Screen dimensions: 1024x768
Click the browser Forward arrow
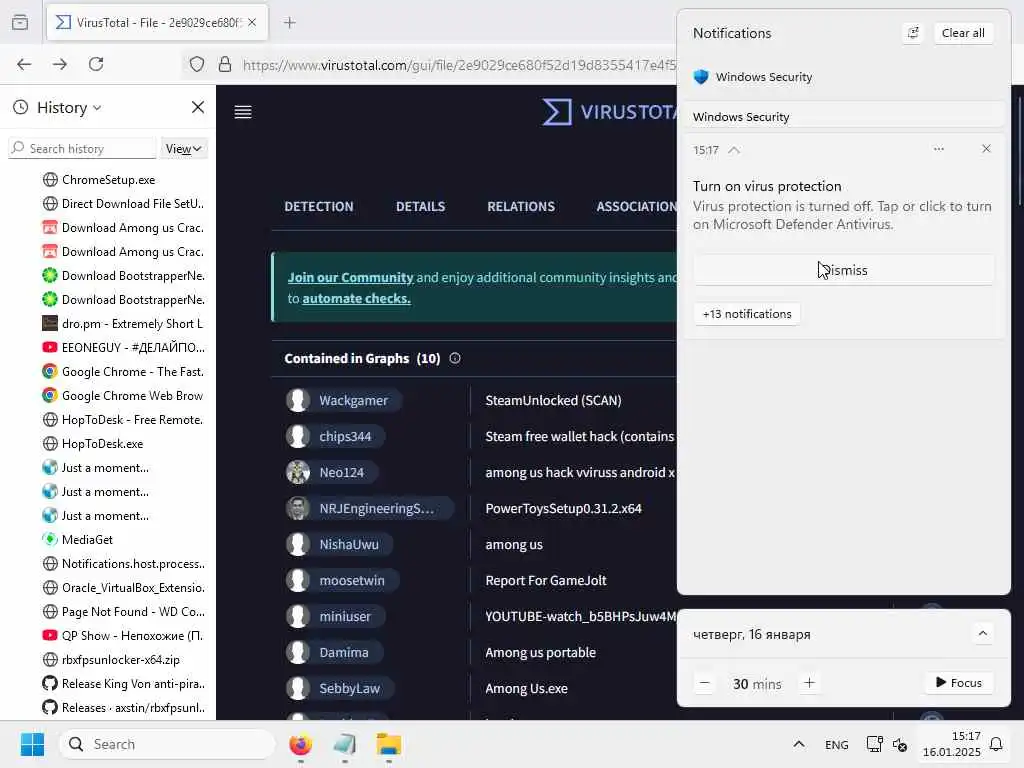click(60, 64)
